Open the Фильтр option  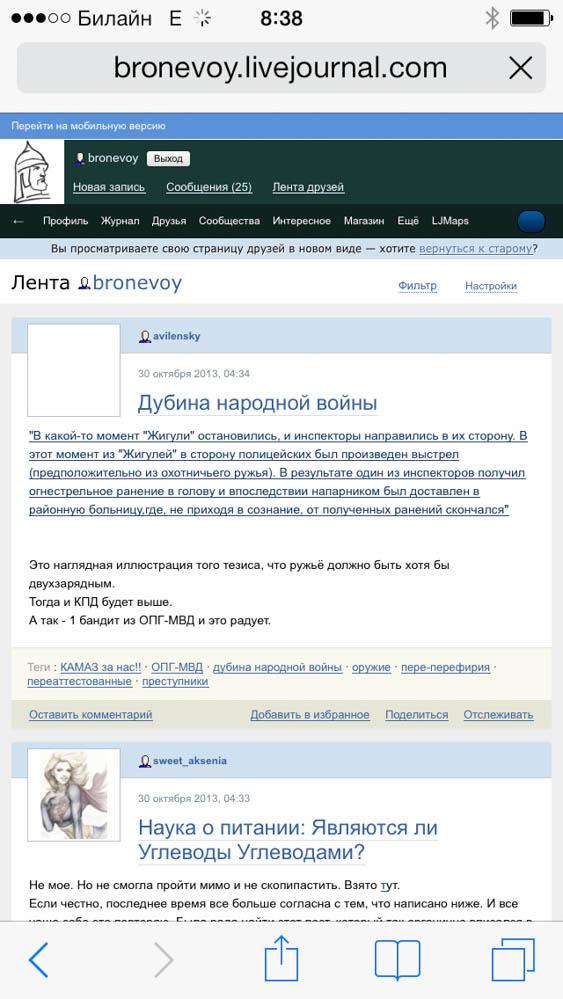tap(417, 286)
